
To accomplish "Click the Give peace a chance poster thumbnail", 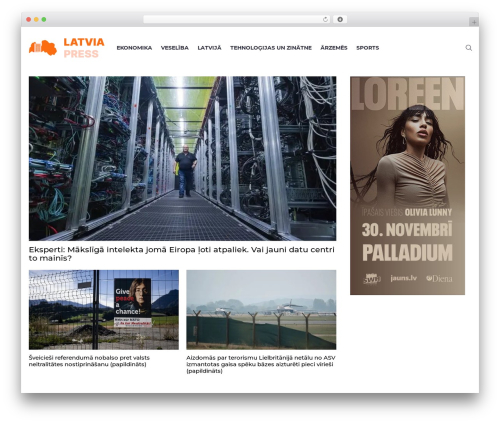I will (x=104, y=310).
